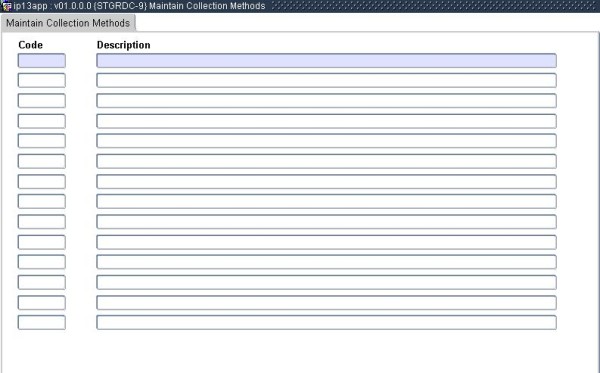The width and height of the screenshot is (600, 373).
Task: Click the eleventh row Code field
Action: [42, 262]
